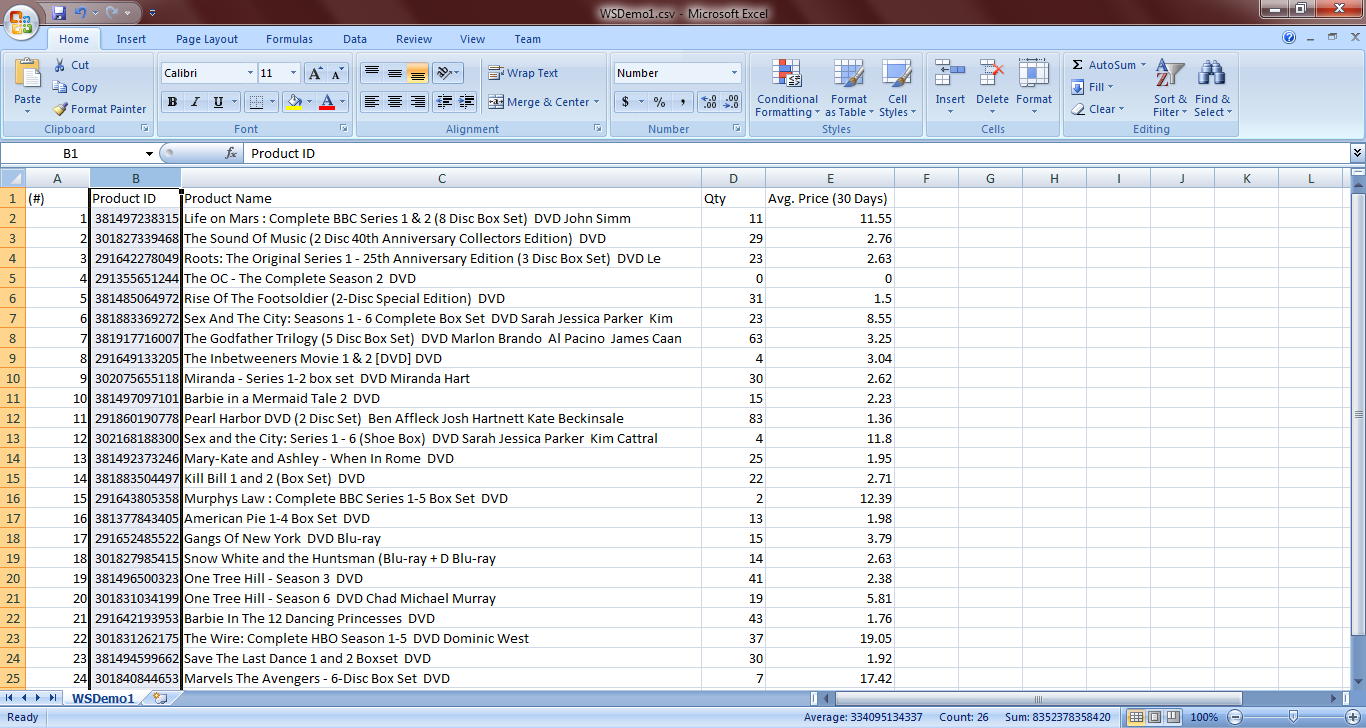Apply comma style
This screenshot has width=1366, height=728.
[x=682, y=102]
